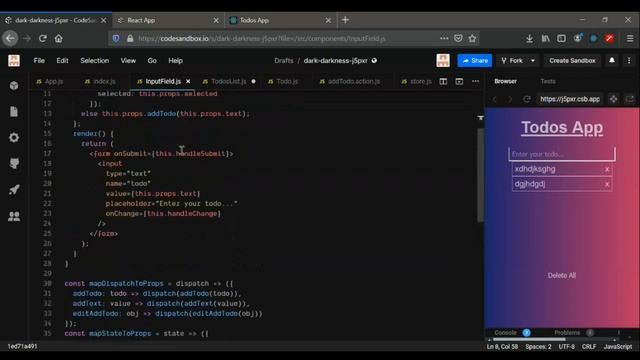
Task: Toggle the preview panel layout icon
Action: [459, 81]
